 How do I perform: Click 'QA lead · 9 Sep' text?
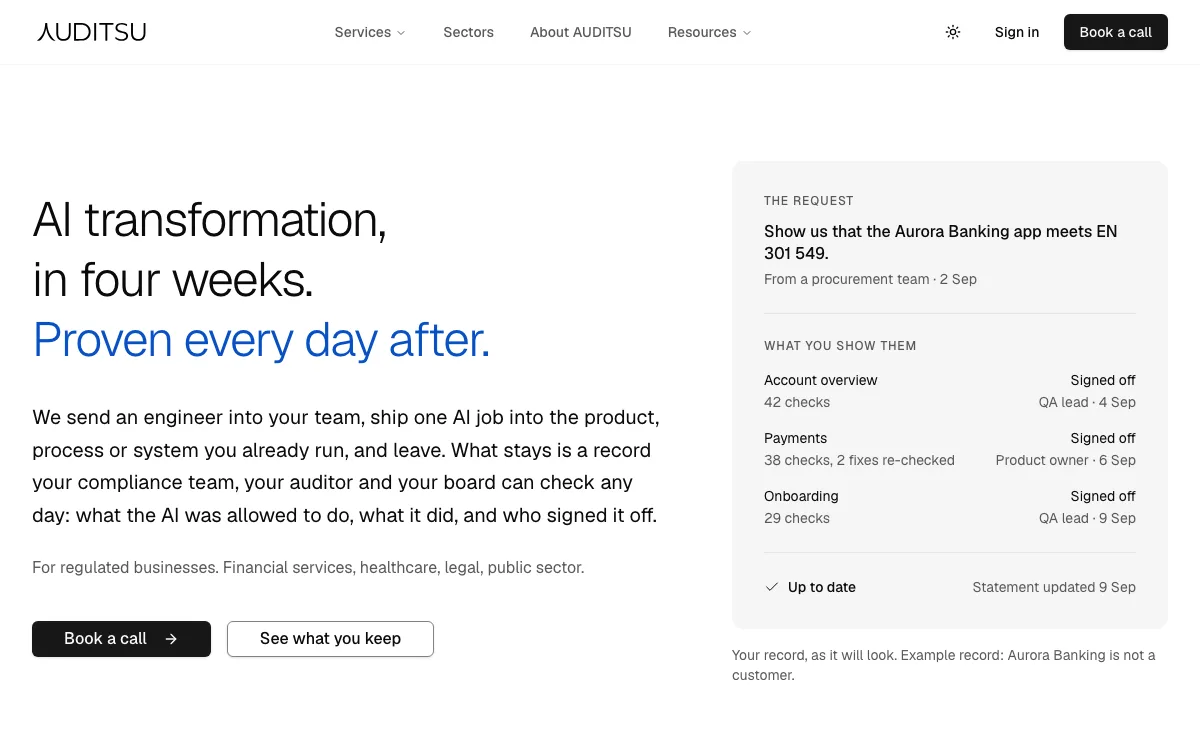pyautogui.click(x=1087, y=518)
